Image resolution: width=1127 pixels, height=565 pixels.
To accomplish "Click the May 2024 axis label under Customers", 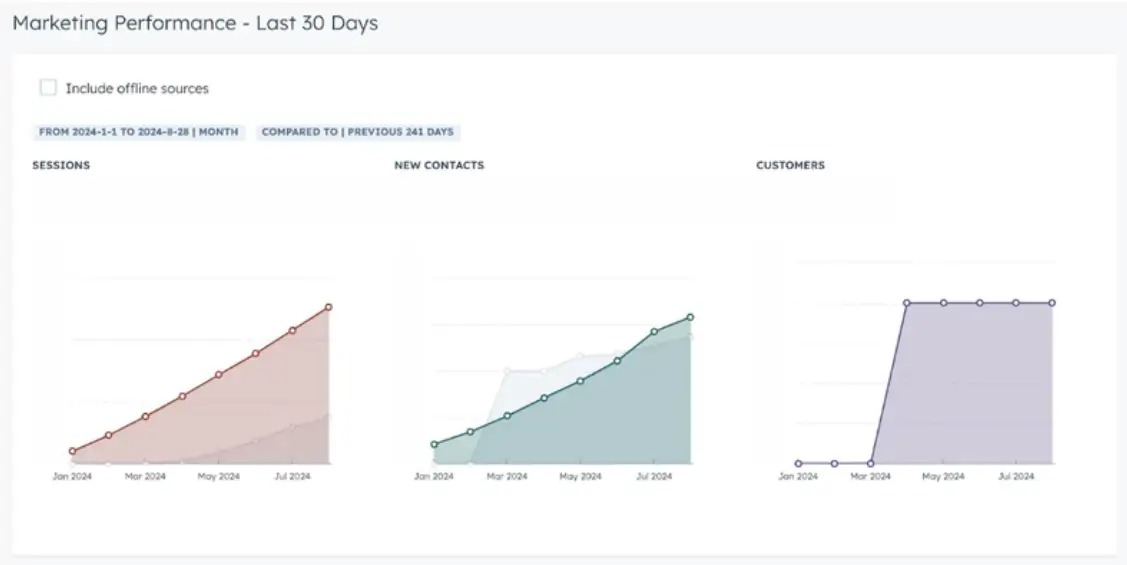I will tap(944, 477).
